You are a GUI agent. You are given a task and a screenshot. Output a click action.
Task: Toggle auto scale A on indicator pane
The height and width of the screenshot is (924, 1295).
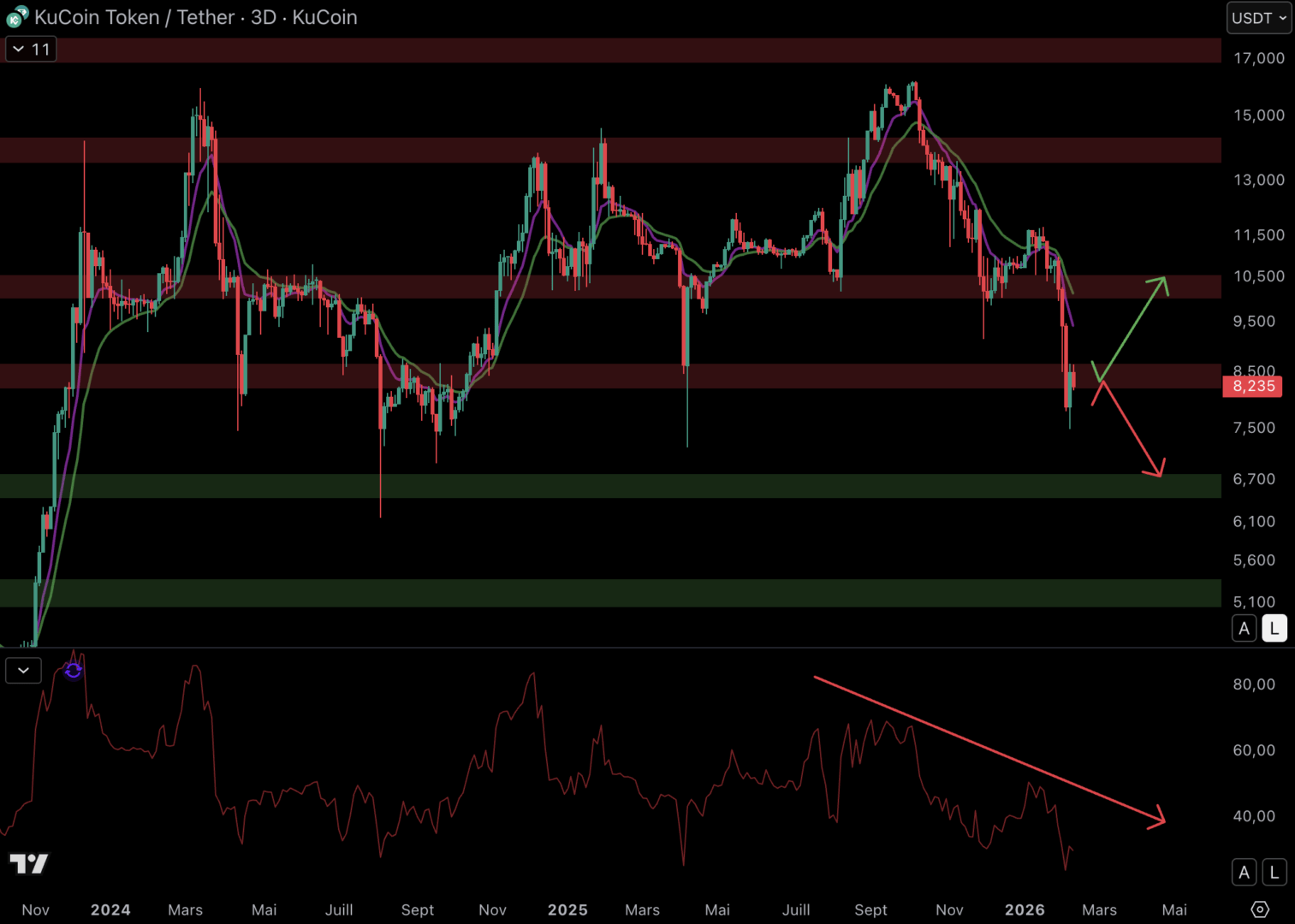(1244, 873)
